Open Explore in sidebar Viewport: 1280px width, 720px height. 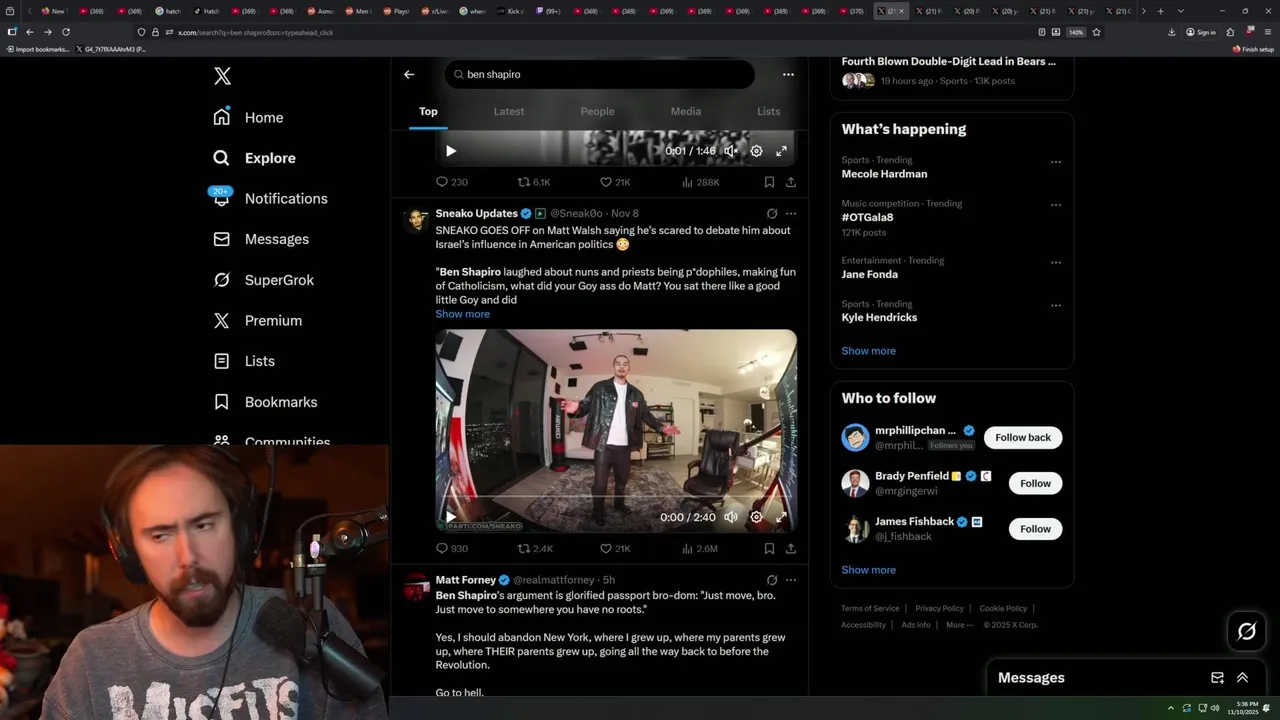(x=254, y=158)
